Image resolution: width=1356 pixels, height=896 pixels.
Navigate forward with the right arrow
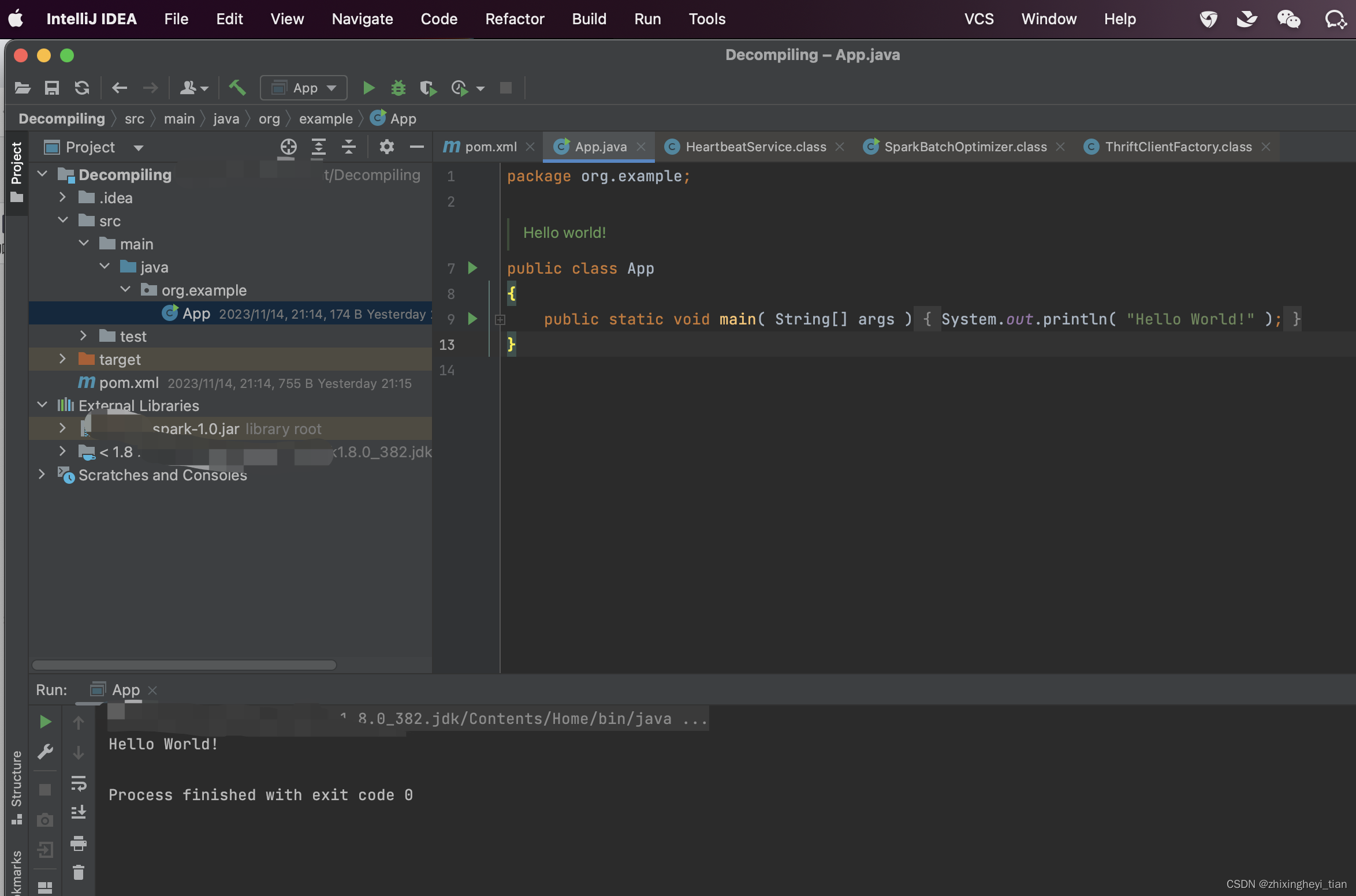[150, 88]
